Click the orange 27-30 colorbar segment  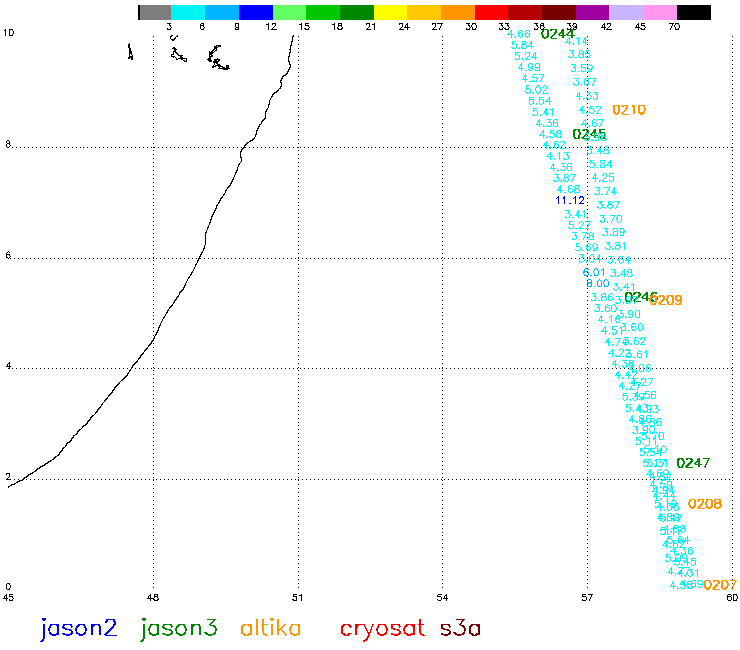458,13
